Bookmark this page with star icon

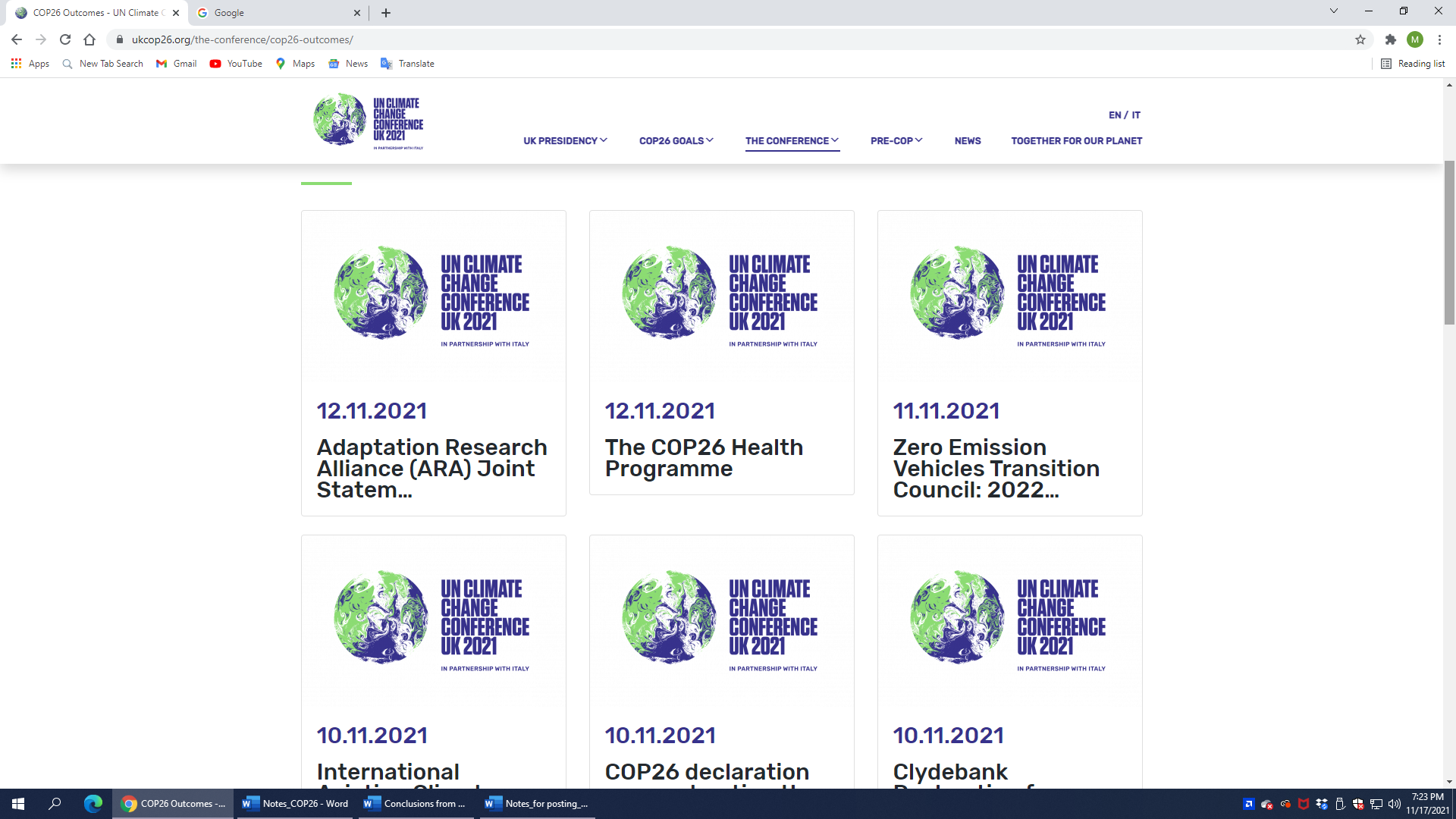(1360, 39)
